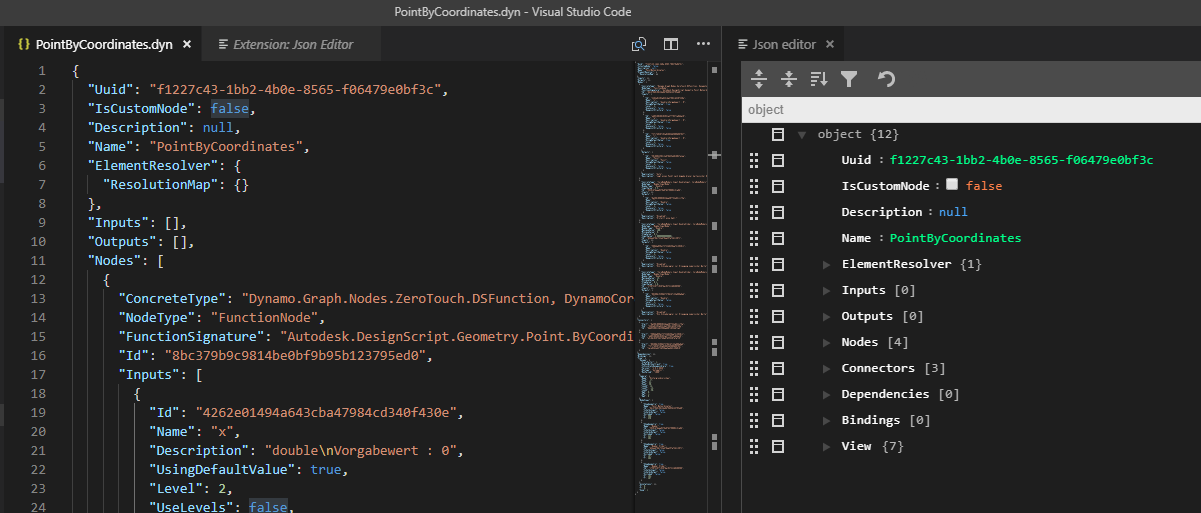Open action menu for IsCustomNode row
Viewport: 1201px width, 513px height.
778,186
